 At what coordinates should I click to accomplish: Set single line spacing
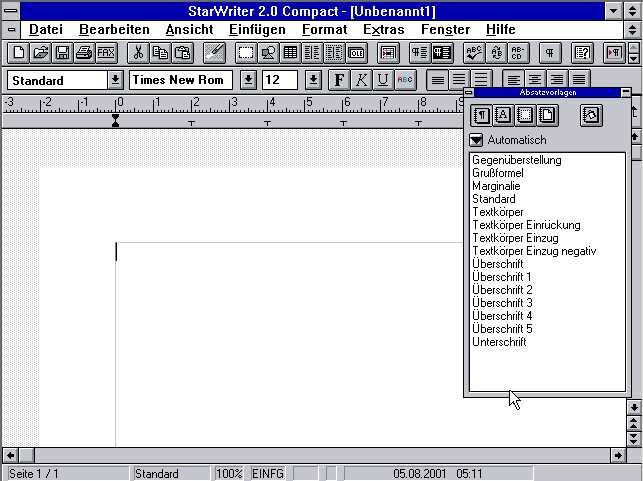[x=437, y=80]
